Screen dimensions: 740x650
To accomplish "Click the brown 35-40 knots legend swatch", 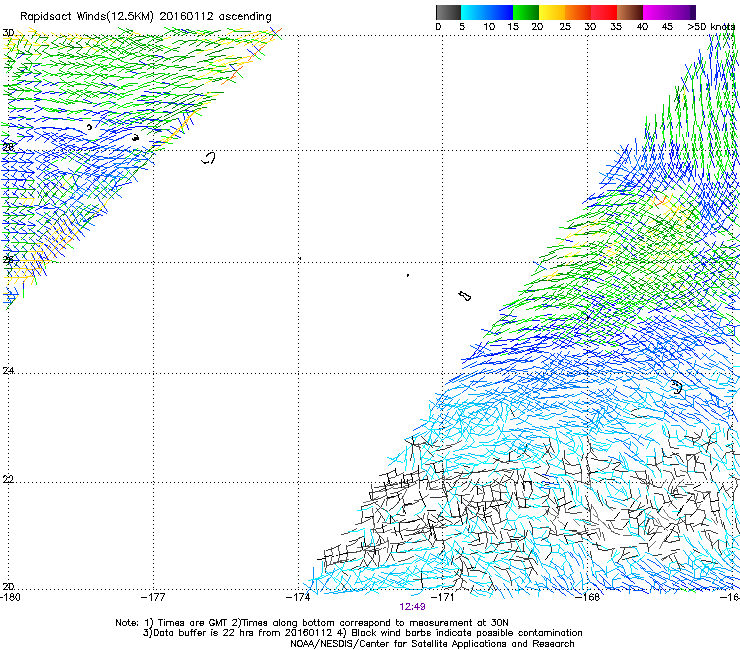I will [x=630, y=12].
